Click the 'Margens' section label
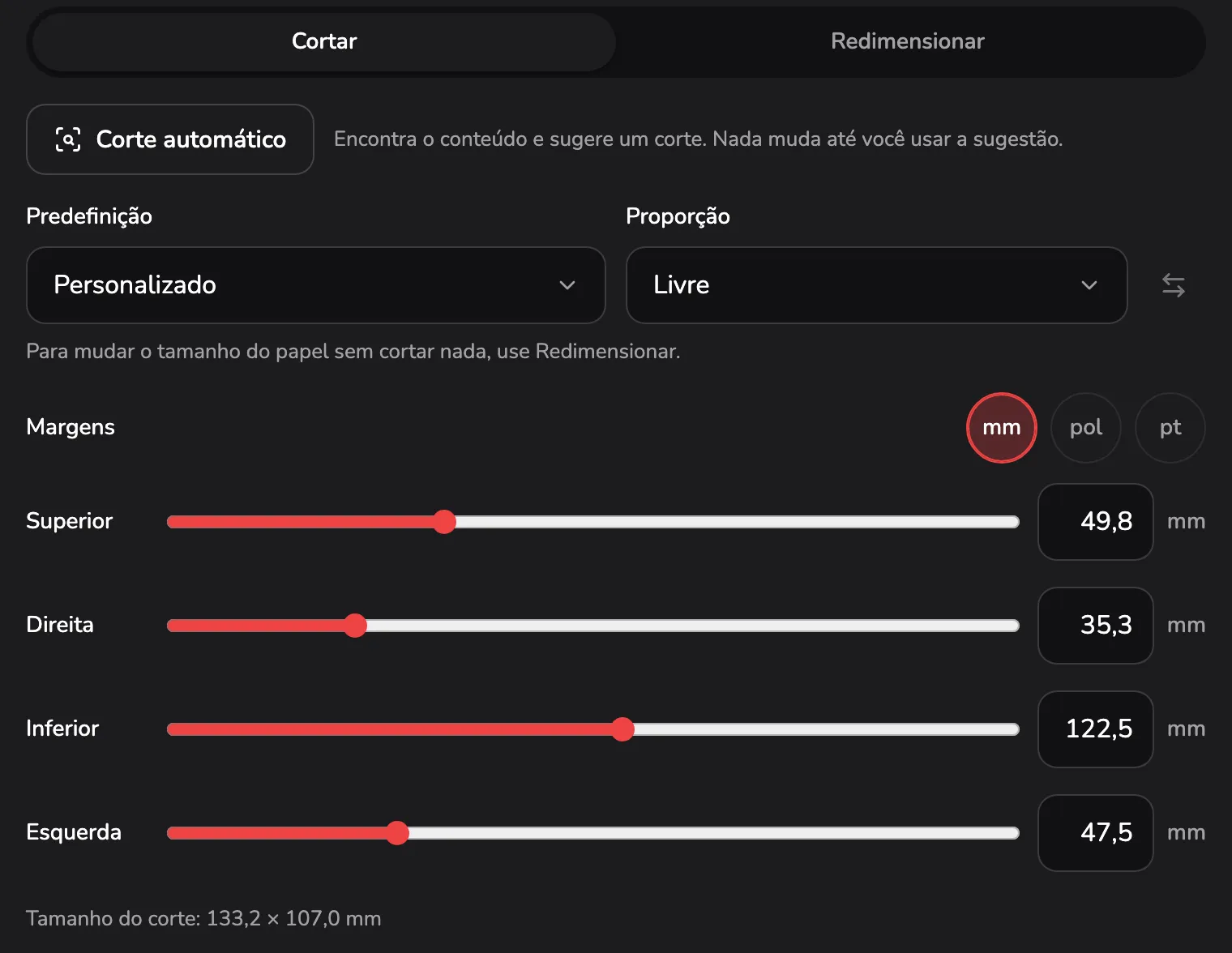The image size is (1232, 953). 71,427
